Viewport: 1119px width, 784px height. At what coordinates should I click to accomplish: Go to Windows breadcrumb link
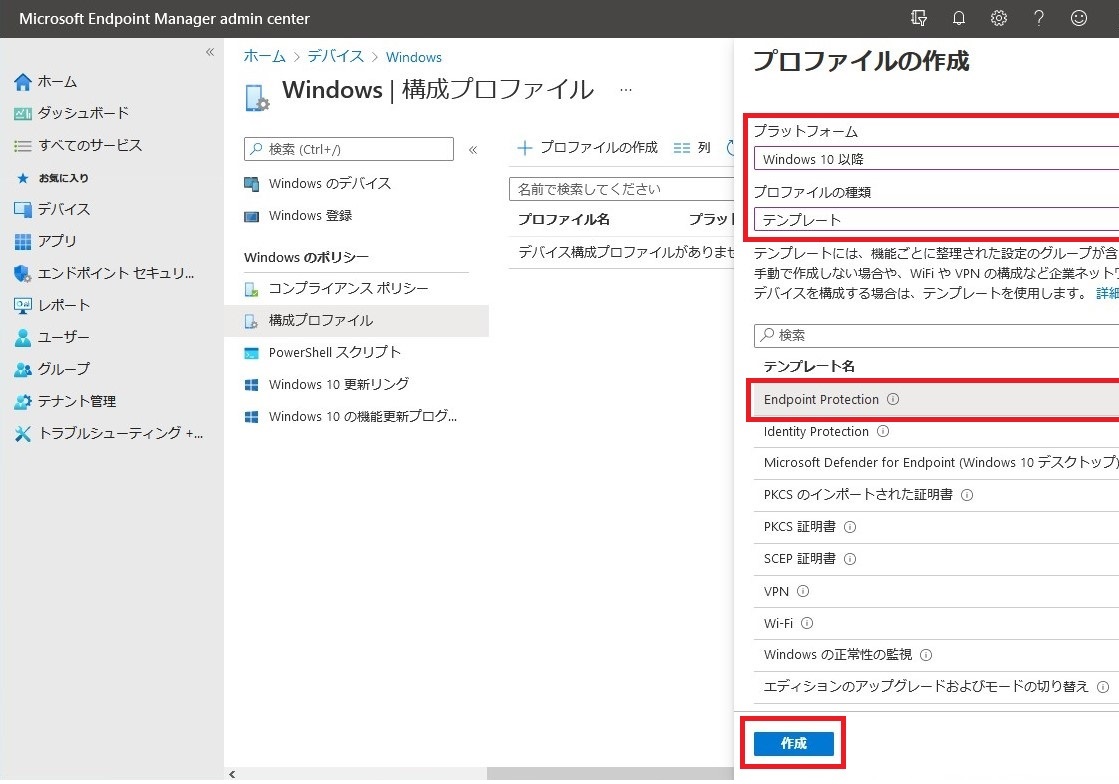pos(414,57)
